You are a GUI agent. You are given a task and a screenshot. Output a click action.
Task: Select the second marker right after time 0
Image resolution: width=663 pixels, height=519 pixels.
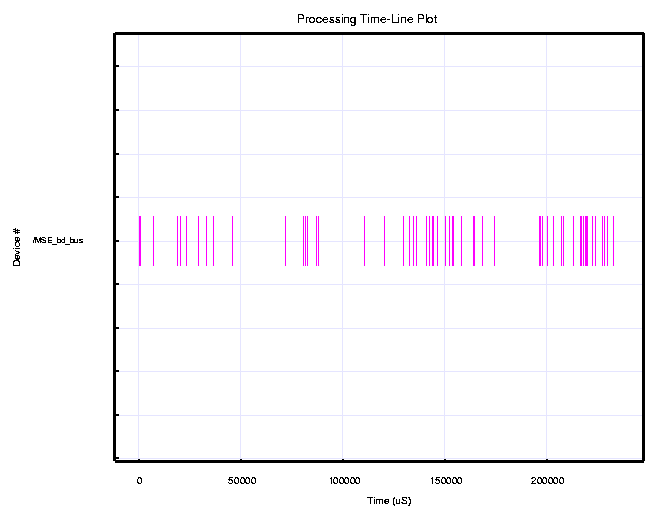(x=153, y=241)
